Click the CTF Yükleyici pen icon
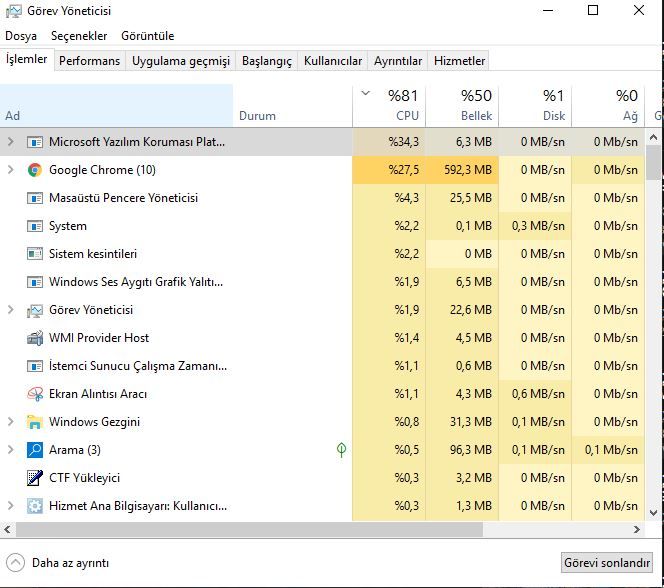This screenshot has height=588, width=664. (35, 478)
